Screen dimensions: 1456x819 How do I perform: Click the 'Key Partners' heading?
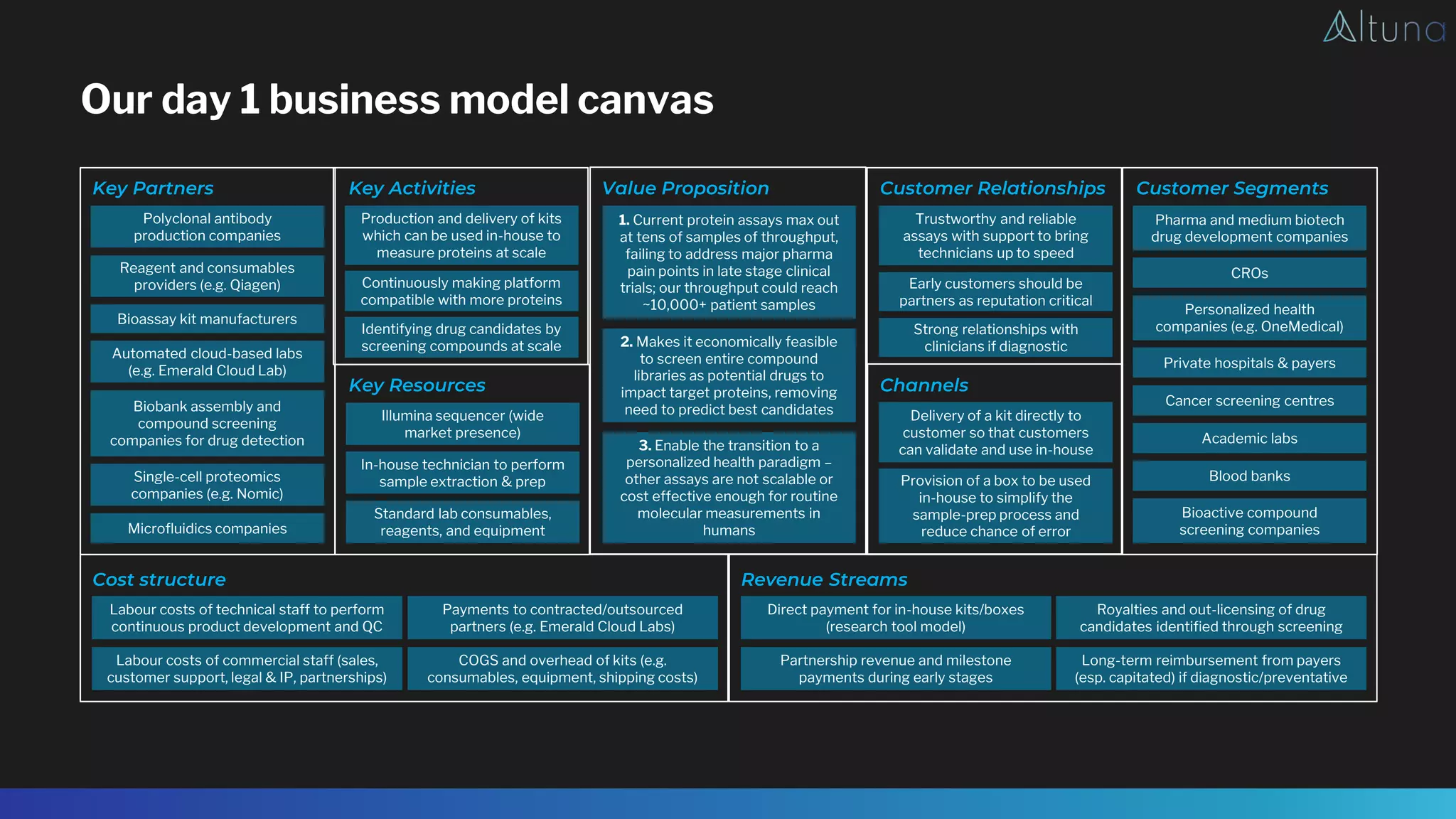pyautogui.click(x=153, y=188)
